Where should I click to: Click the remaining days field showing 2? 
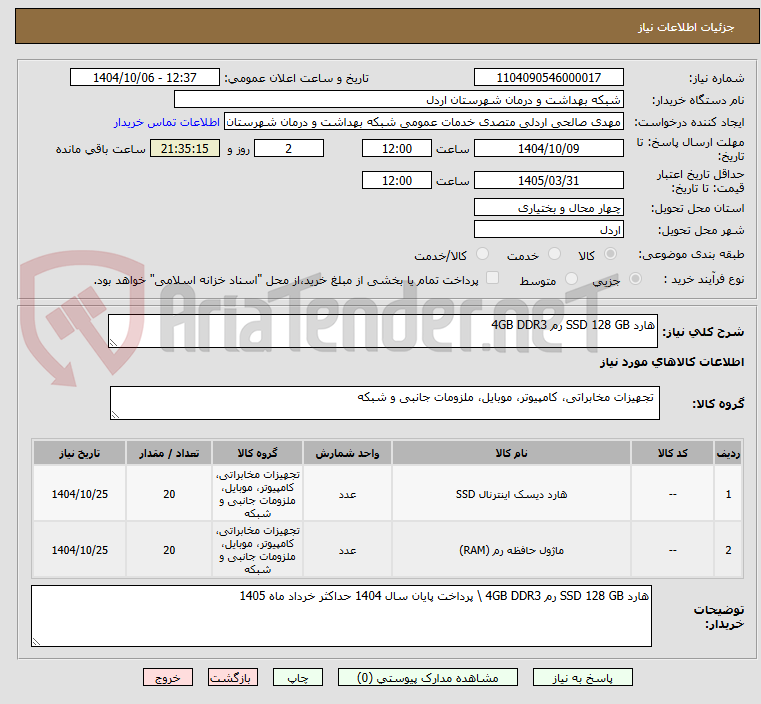(x=289, y=148)
